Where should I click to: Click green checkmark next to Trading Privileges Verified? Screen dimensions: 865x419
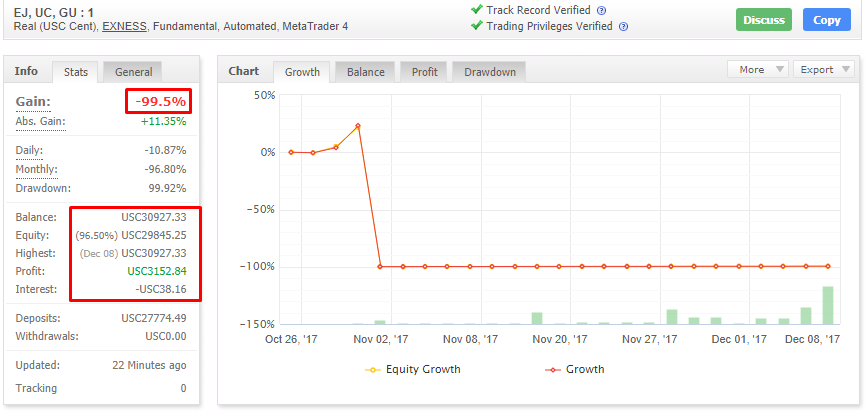click(x=477, y=26)
